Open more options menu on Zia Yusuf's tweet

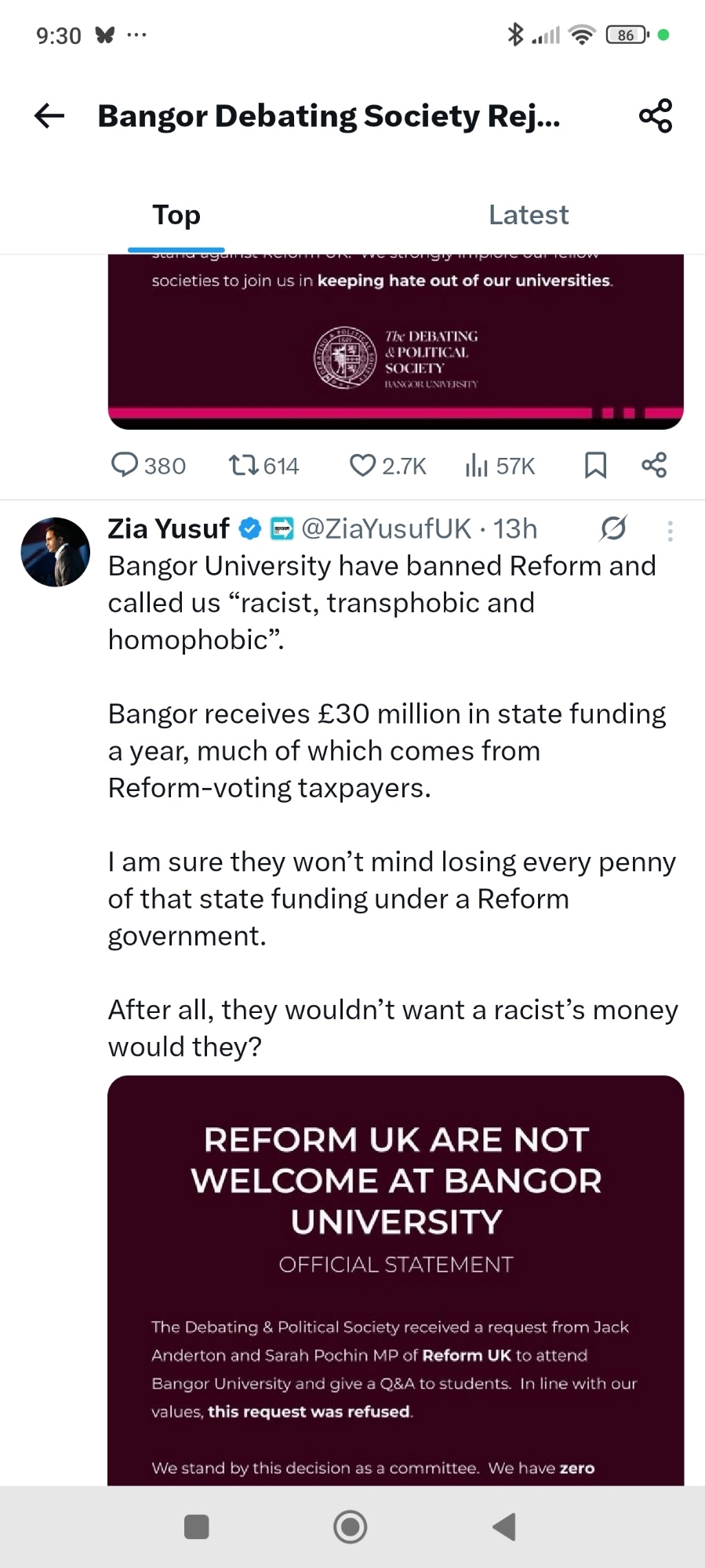click(x=670, y=531)
